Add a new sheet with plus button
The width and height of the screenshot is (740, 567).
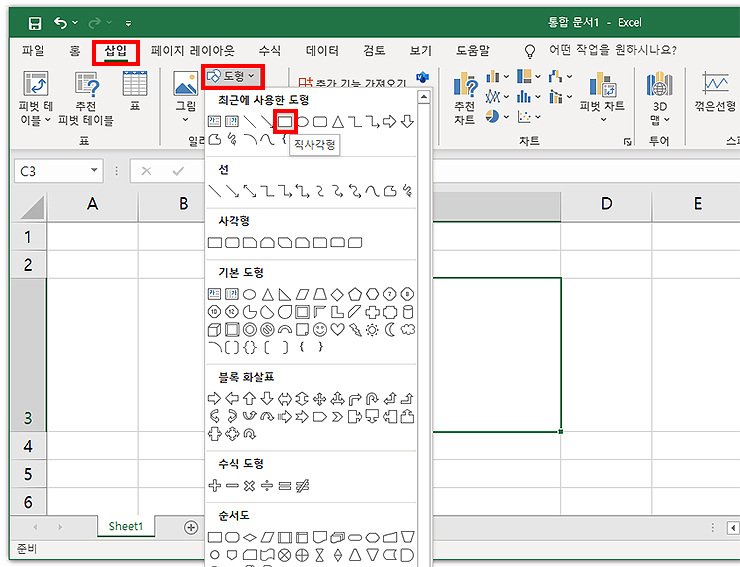(x=191, y=527)
